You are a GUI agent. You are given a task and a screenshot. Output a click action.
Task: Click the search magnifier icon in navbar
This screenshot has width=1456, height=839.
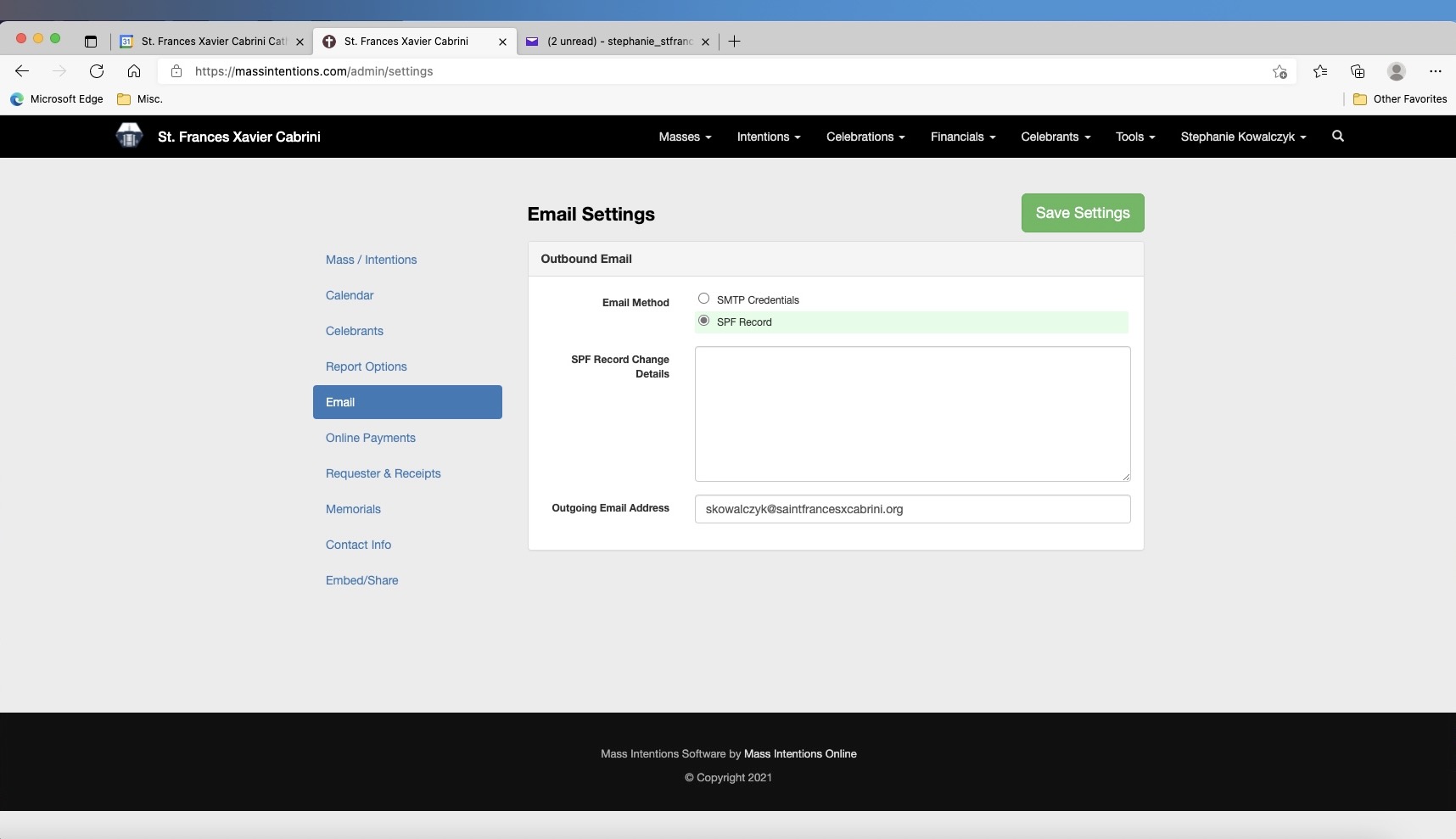(x=1338, y=136)
